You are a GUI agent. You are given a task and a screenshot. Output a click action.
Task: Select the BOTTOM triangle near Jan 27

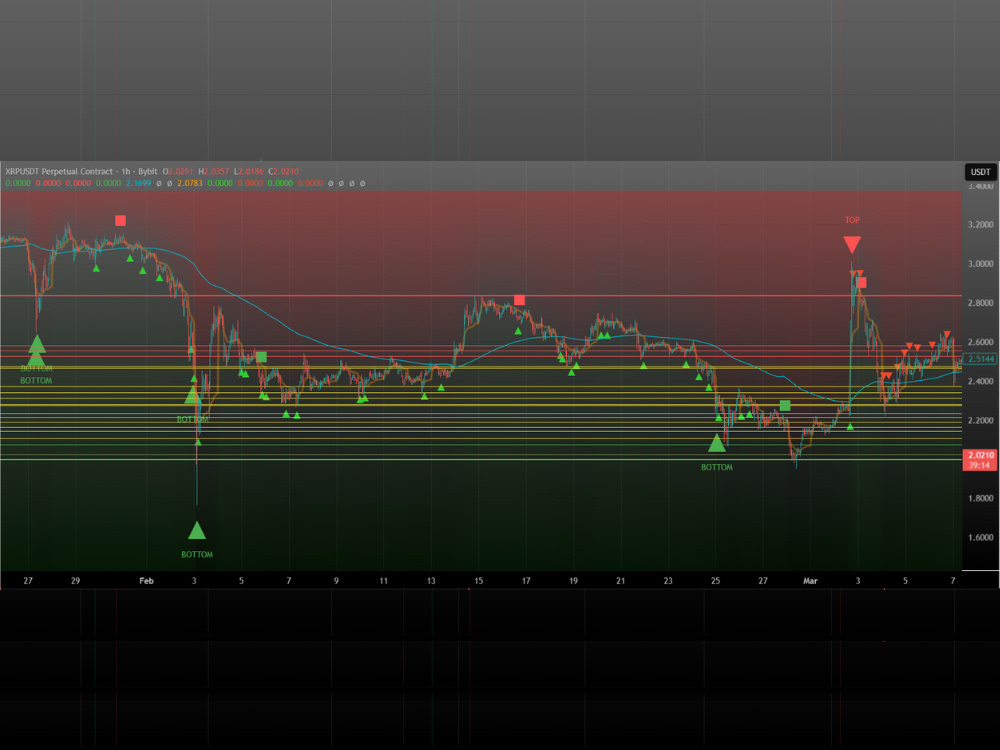[x=37, y=344]
